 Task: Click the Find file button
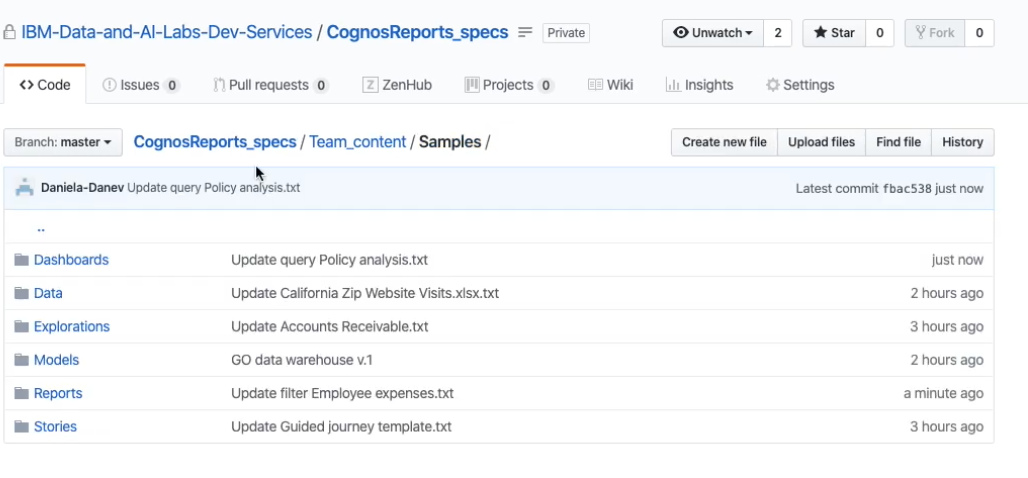[898, 142]
